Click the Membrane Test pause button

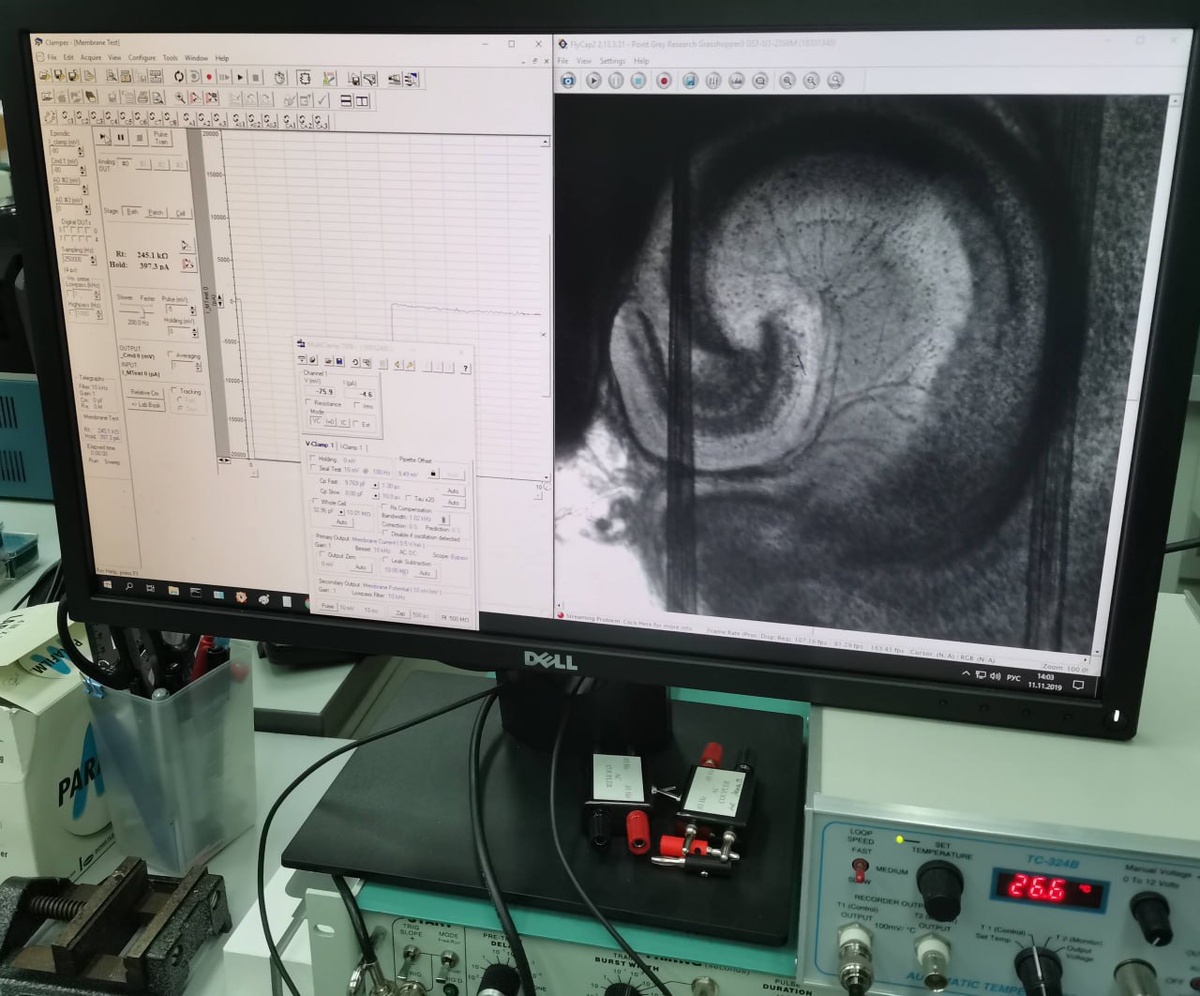coord(121,137)
